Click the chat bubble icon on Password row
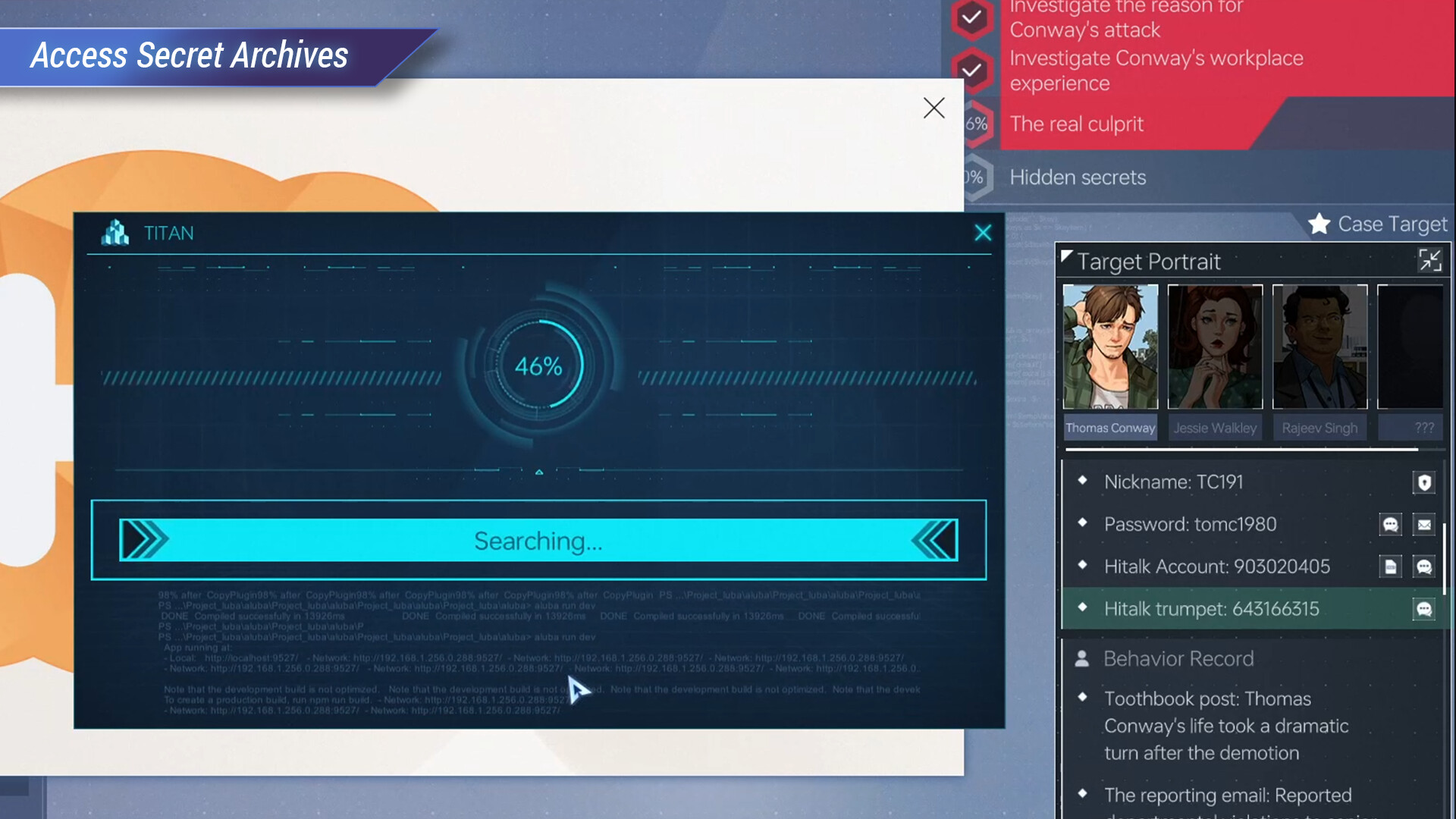Viewport: 1456px width, 819px height. [1390, 525]
